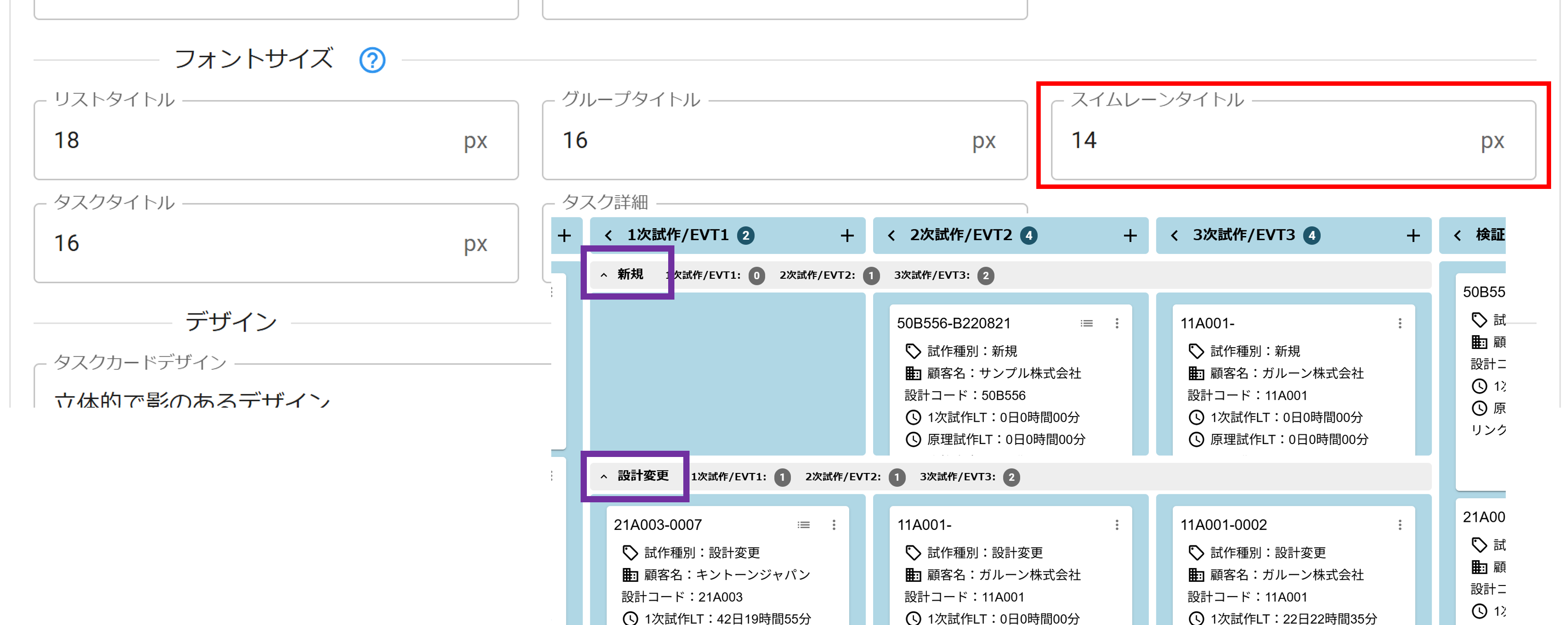This screenshot has height=625, width=1568.
Task: Click 設計コード：21A003 text
Action: 682,597
